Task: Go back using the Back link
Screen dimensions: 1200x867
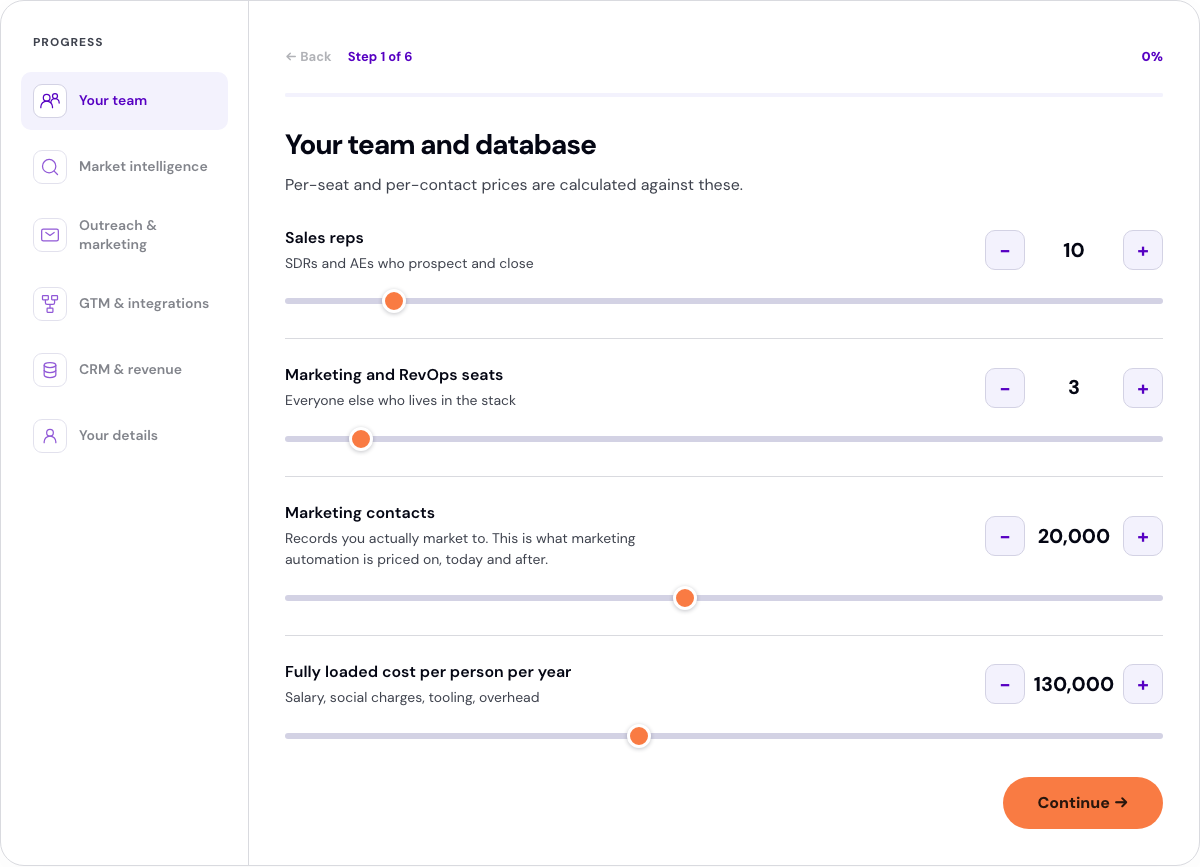Action: (308, 57)
